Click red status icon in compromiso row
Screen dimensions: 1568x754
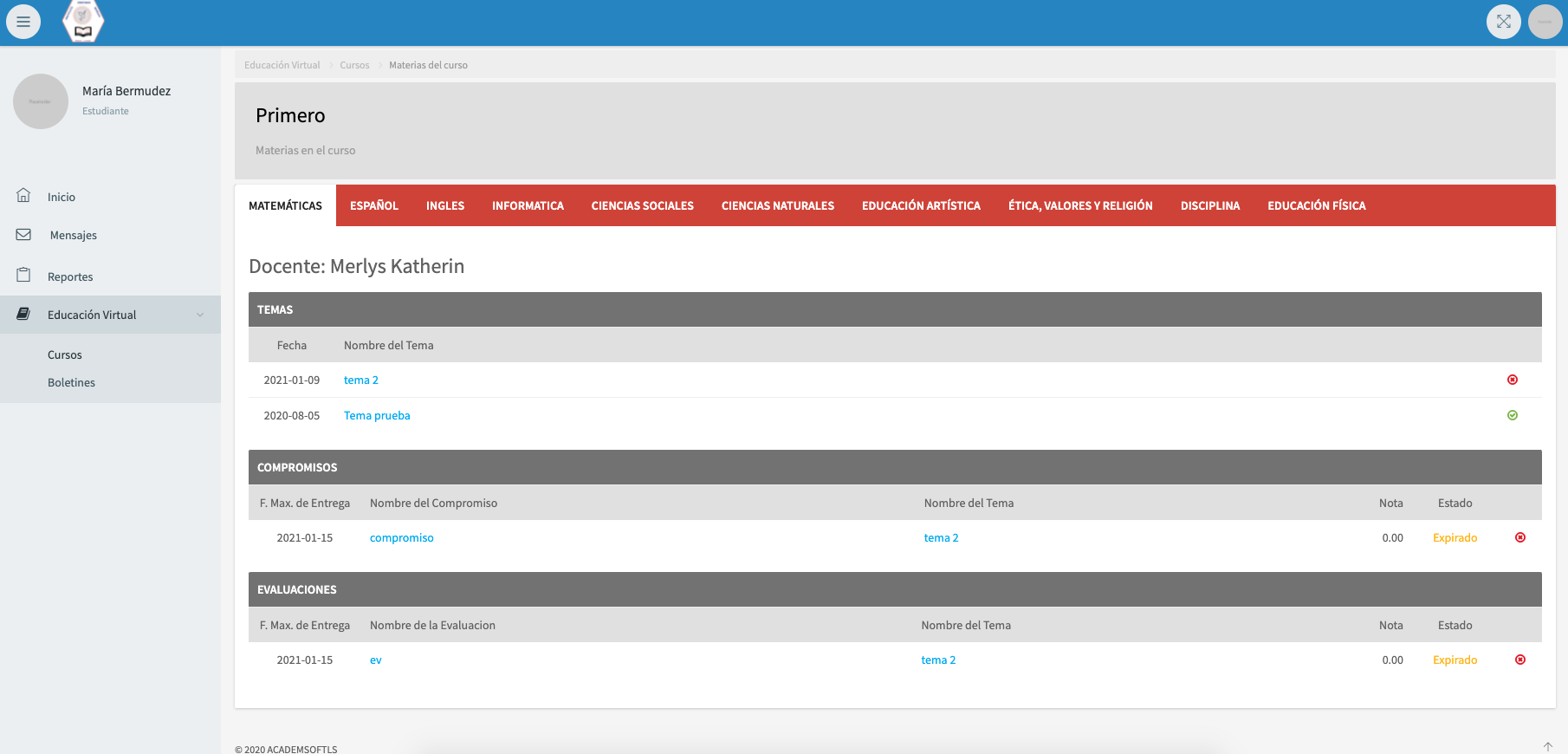[x=1519, y=537]
